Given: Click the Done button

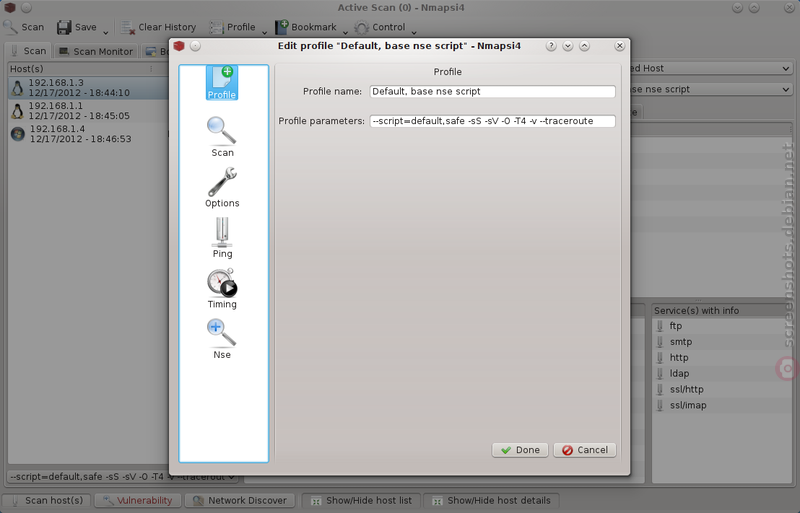Looking at the screenshot, I should tap(520, 450).
